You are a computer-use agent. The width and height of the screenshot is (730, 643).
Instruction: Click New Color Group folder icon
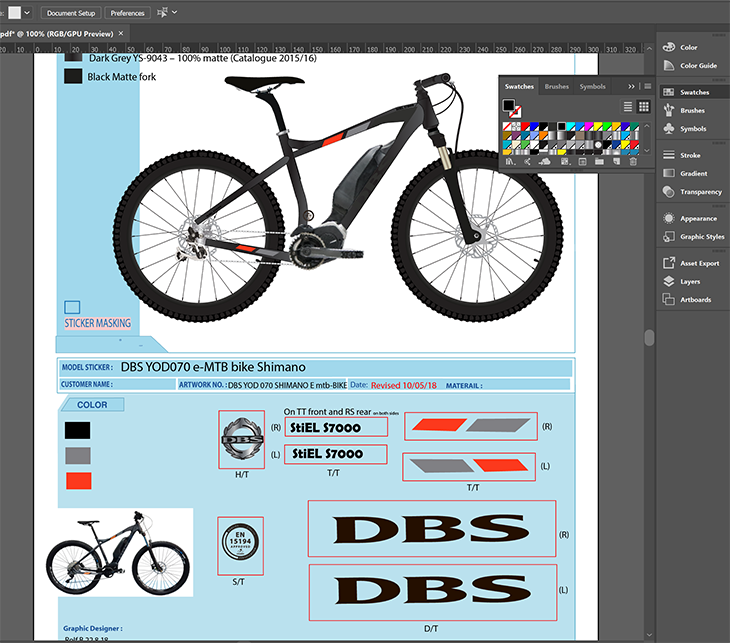point(599,162)
